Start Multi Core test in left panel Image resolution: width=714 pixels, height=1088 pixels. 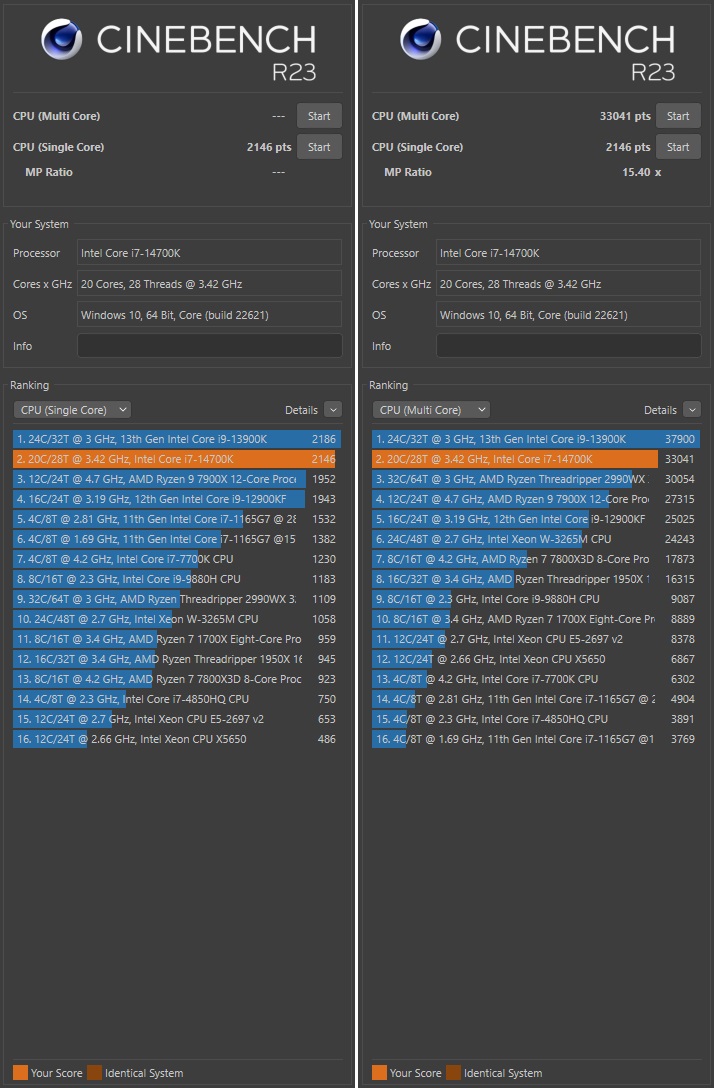[x=319, y=116]
